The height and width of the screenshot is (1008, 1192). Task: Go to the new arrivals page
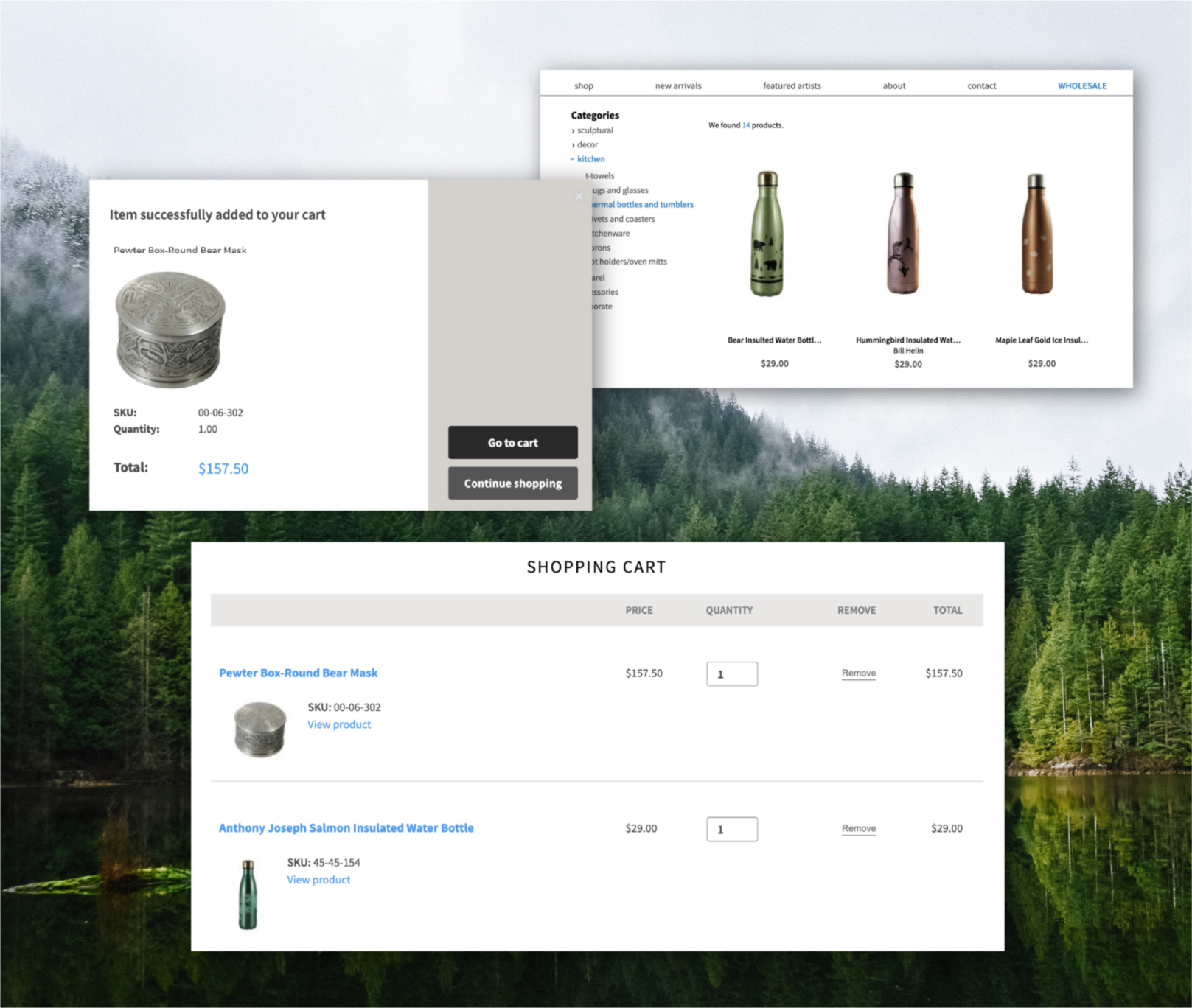point(677,85)
